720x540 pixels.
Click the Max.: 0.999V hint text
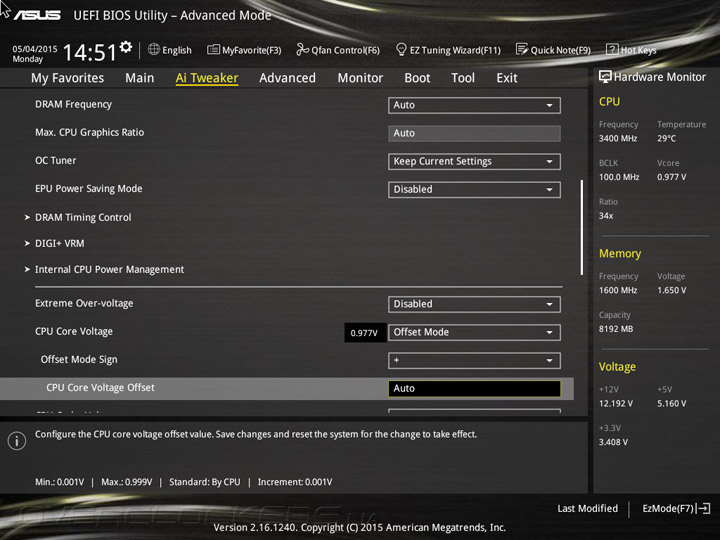click(126, 482)
